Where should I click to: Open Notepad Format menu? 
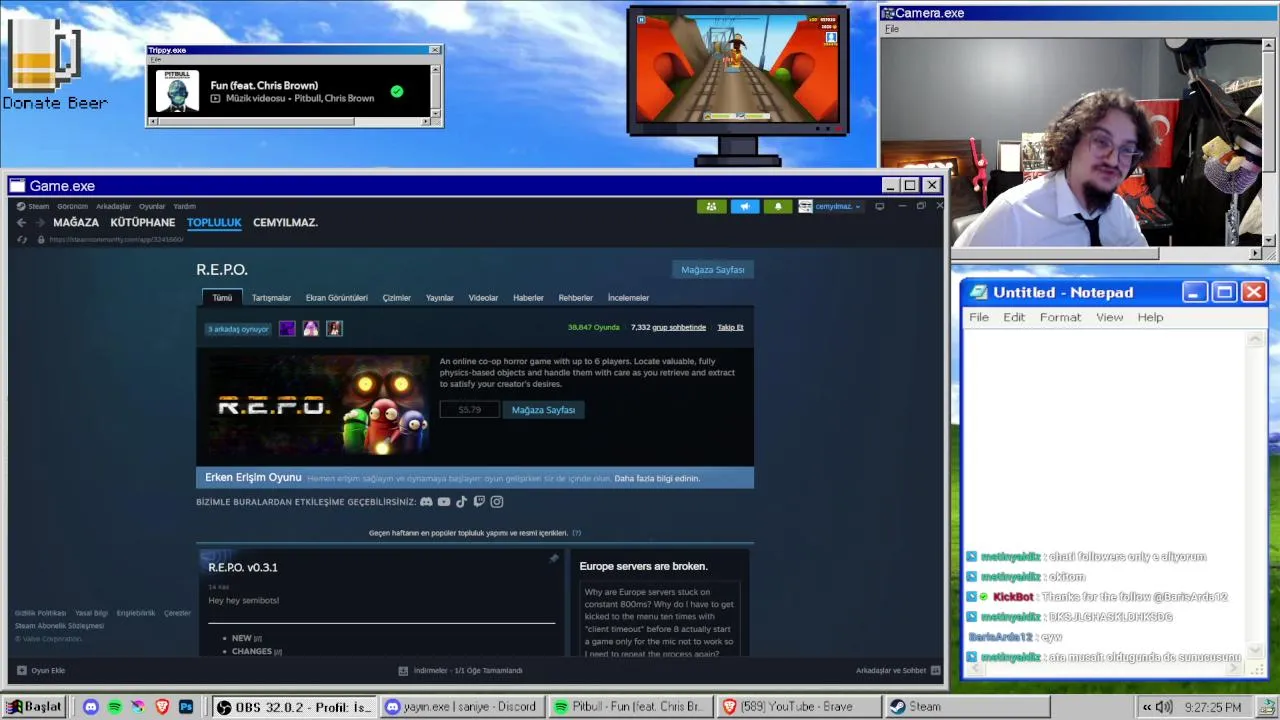pyautogui.click(x=1060, y=317)
